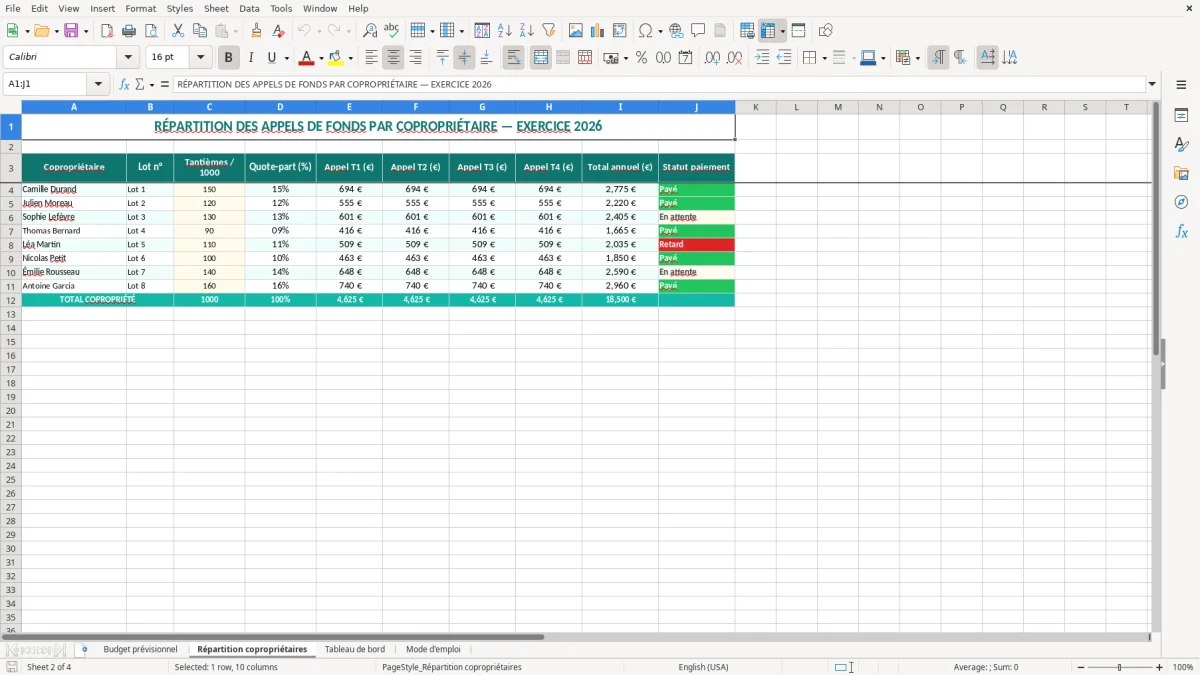Click the Copy icon
This screenshot has width=1200, height=675.
pos(200,31)
